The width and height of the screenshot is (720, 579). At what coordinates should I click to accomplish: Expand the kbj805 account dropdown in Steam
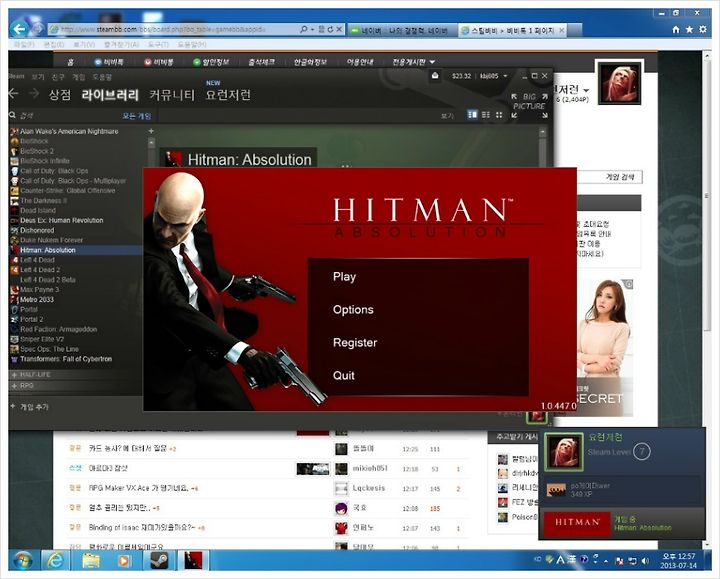[494, 76]
